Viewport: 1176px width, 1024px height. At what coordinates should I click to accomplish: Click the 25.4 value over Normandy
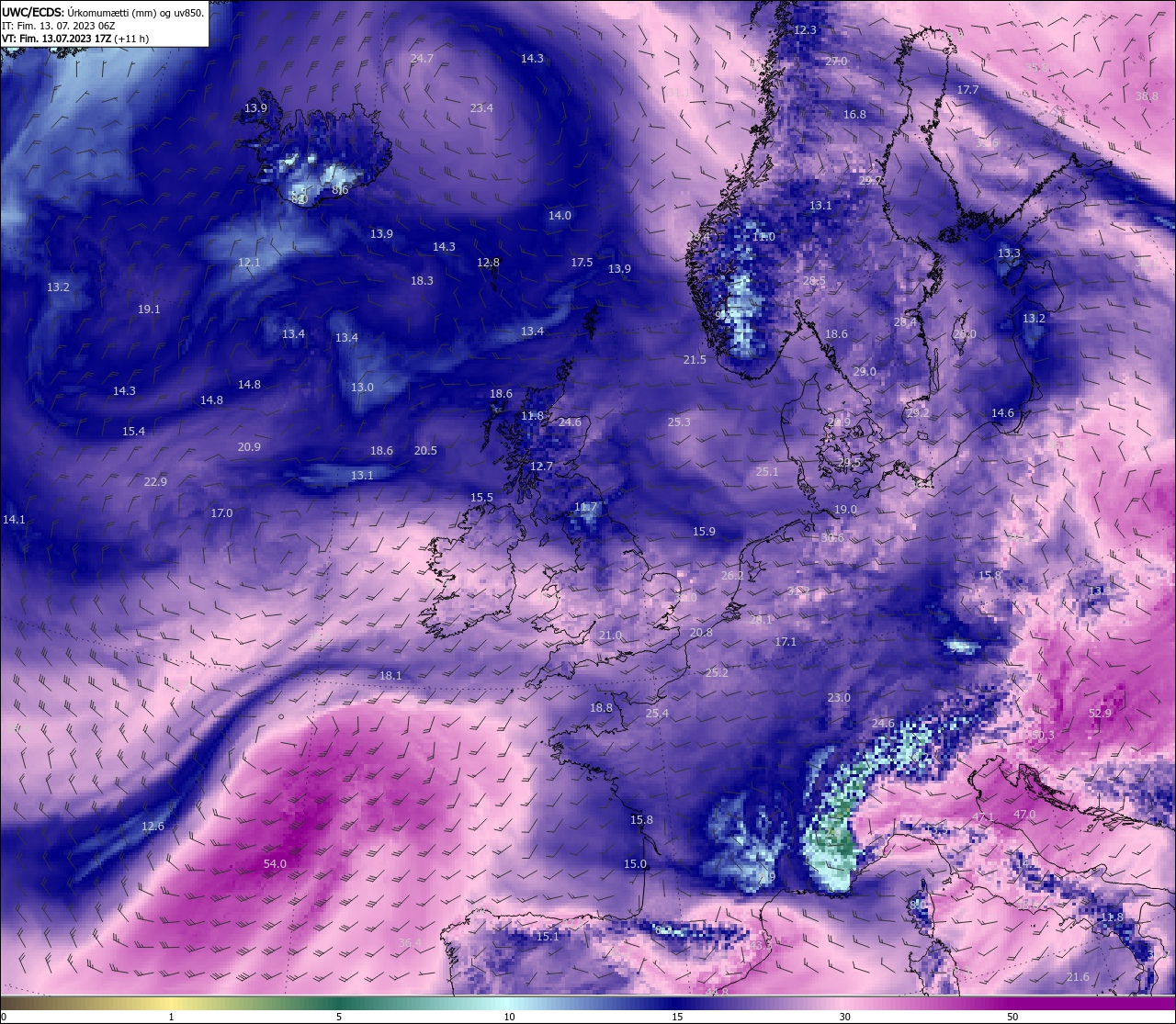tap(657, 714)
